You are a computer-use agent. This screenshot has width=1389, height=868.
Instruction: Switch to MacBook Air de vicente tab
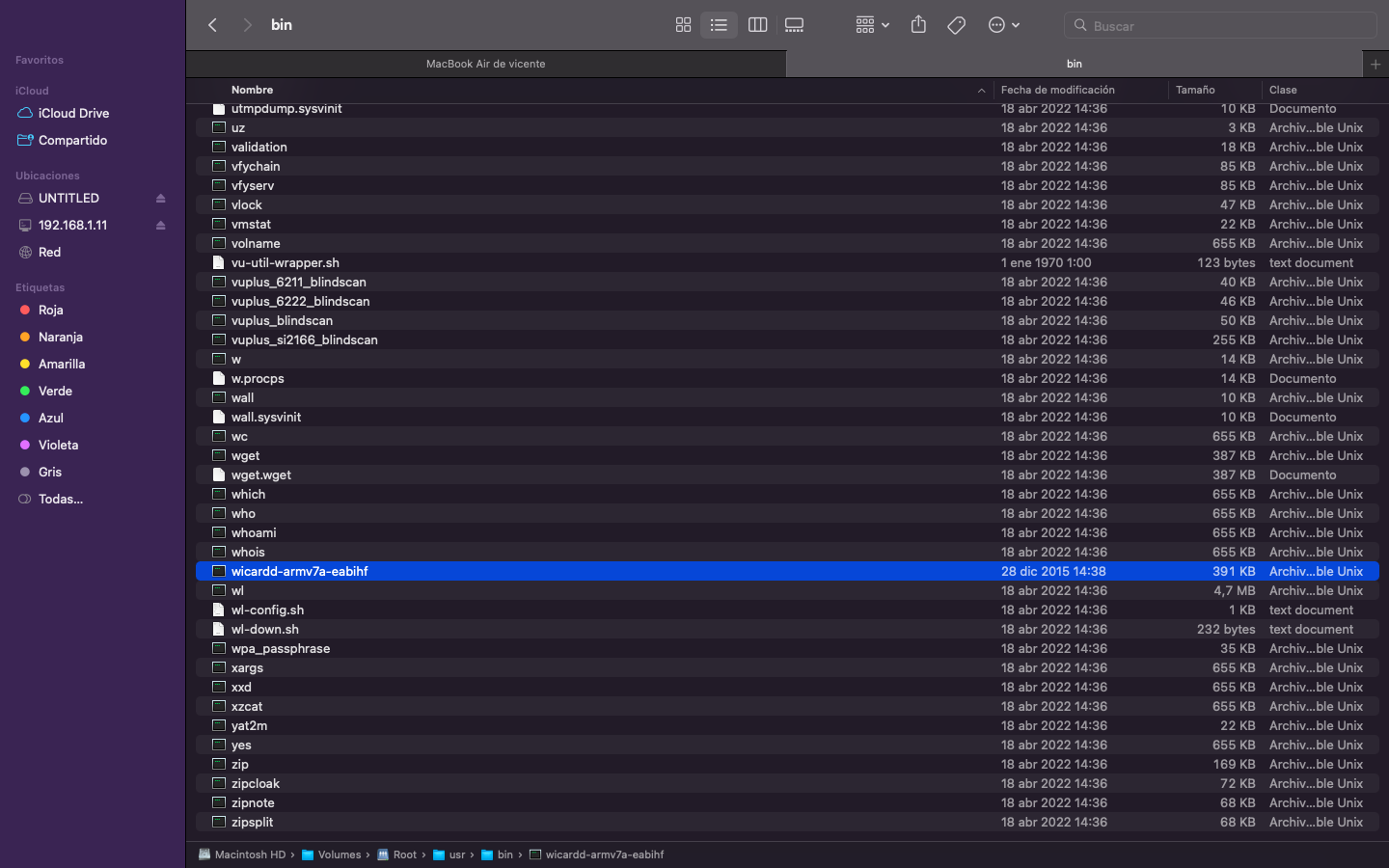(x=486, y=64)
